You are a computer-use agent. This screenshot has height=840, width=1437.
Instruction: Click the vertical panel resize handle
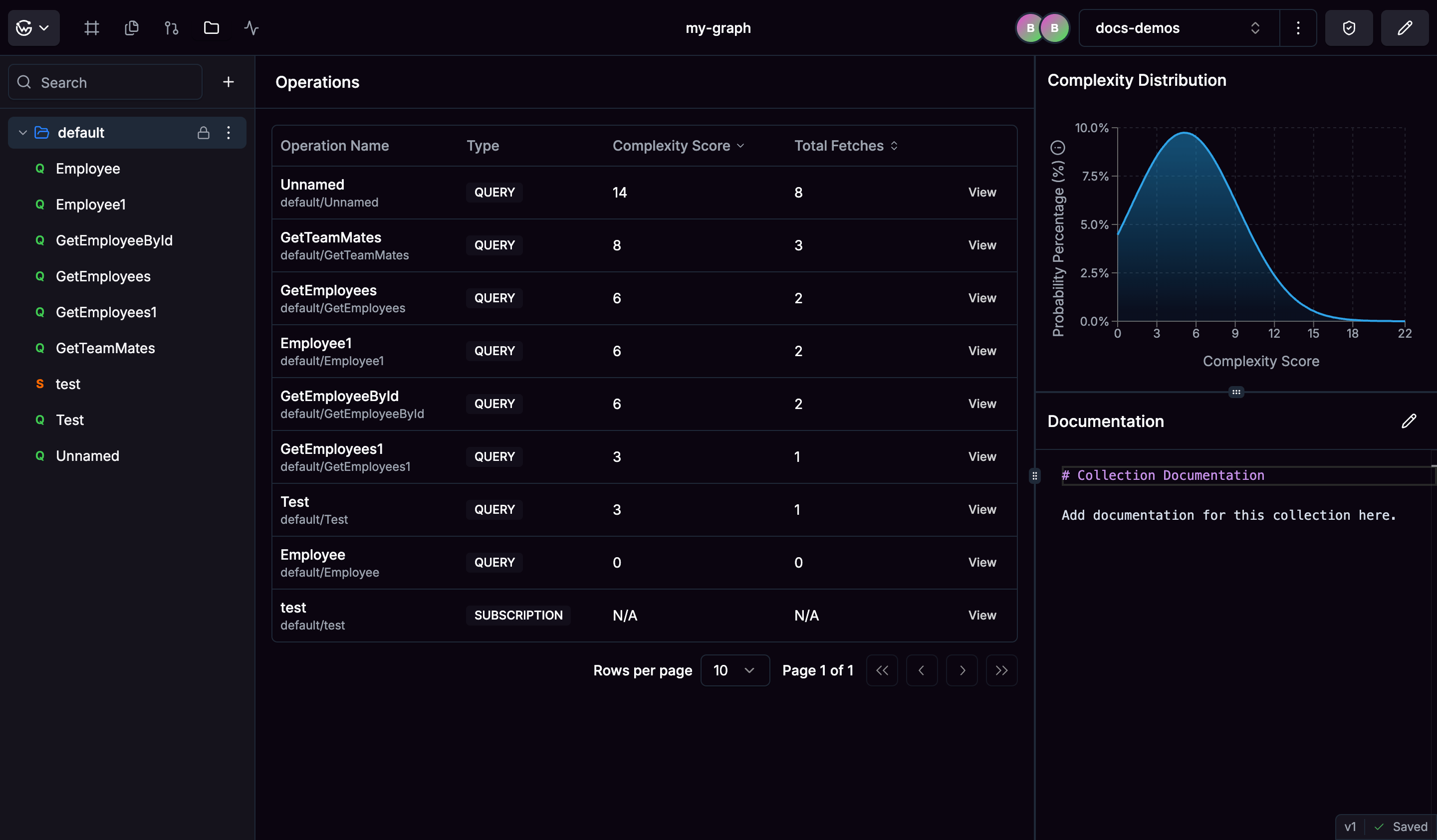pyautogui.click(x=1034, y=476)
